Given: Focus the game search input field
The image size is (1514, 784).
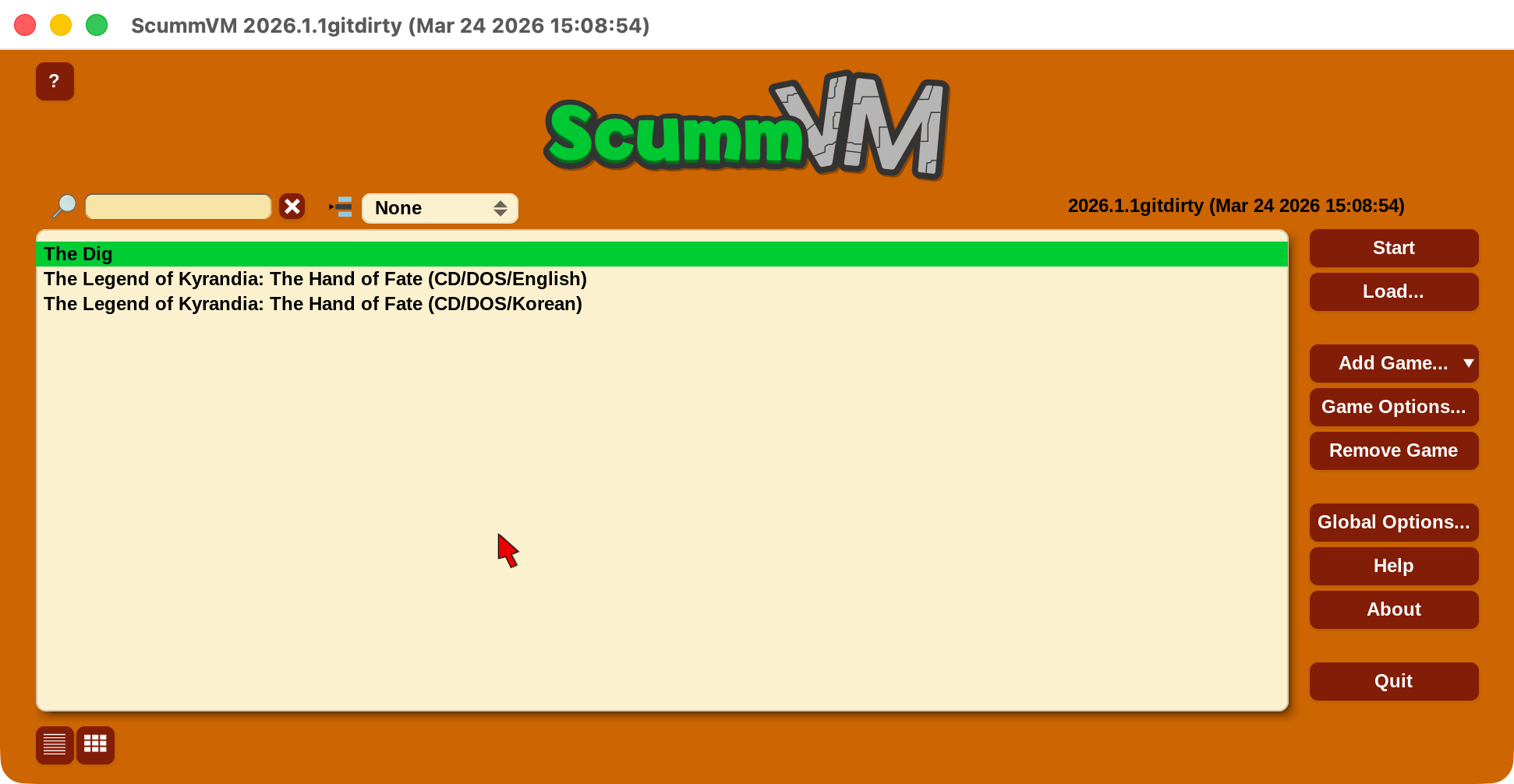Looking at the screenshot, I should click(178, 207).
